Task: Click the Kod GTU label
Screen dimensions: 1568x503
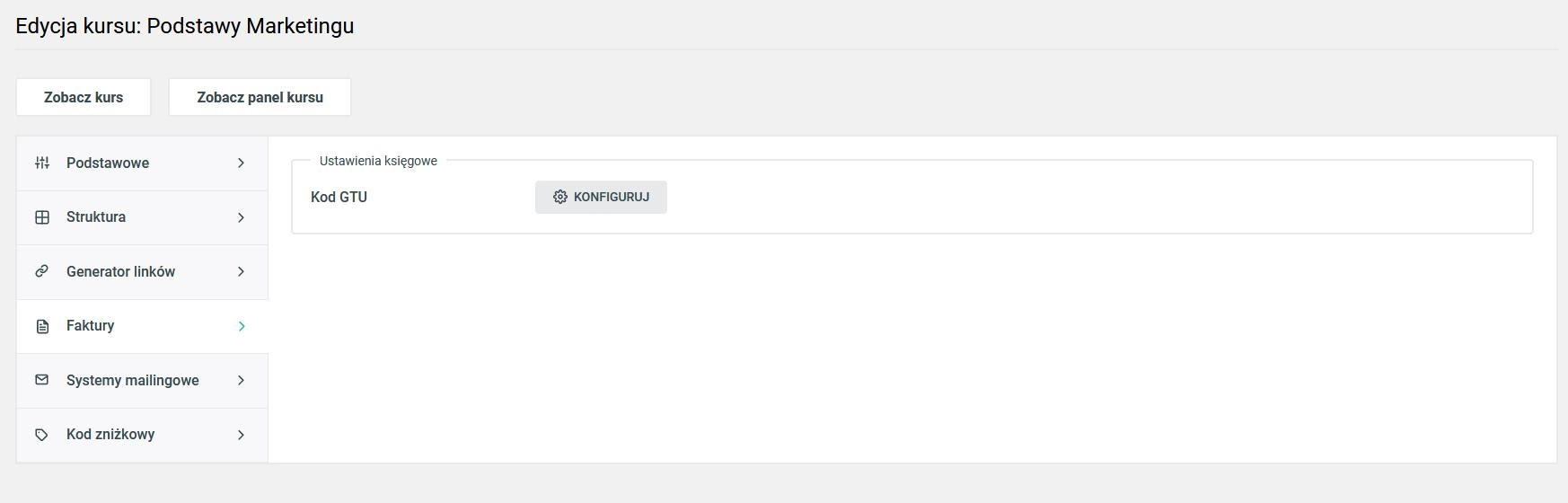Action: (339, 197)
